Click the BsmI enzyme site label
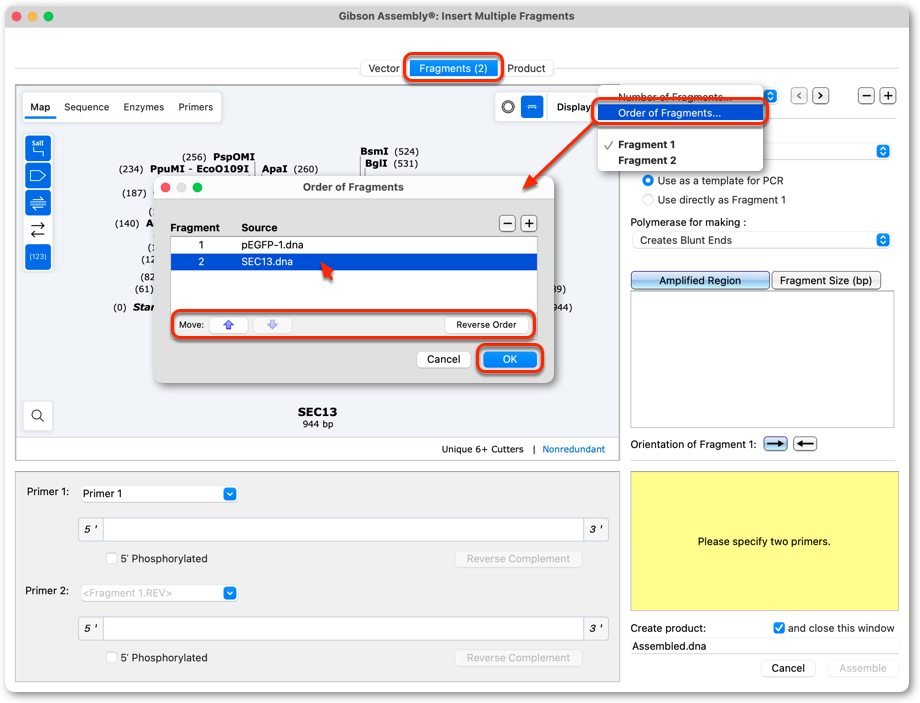Image resolution: width=920 pixels, height=703 pixels. pos(374,151)
